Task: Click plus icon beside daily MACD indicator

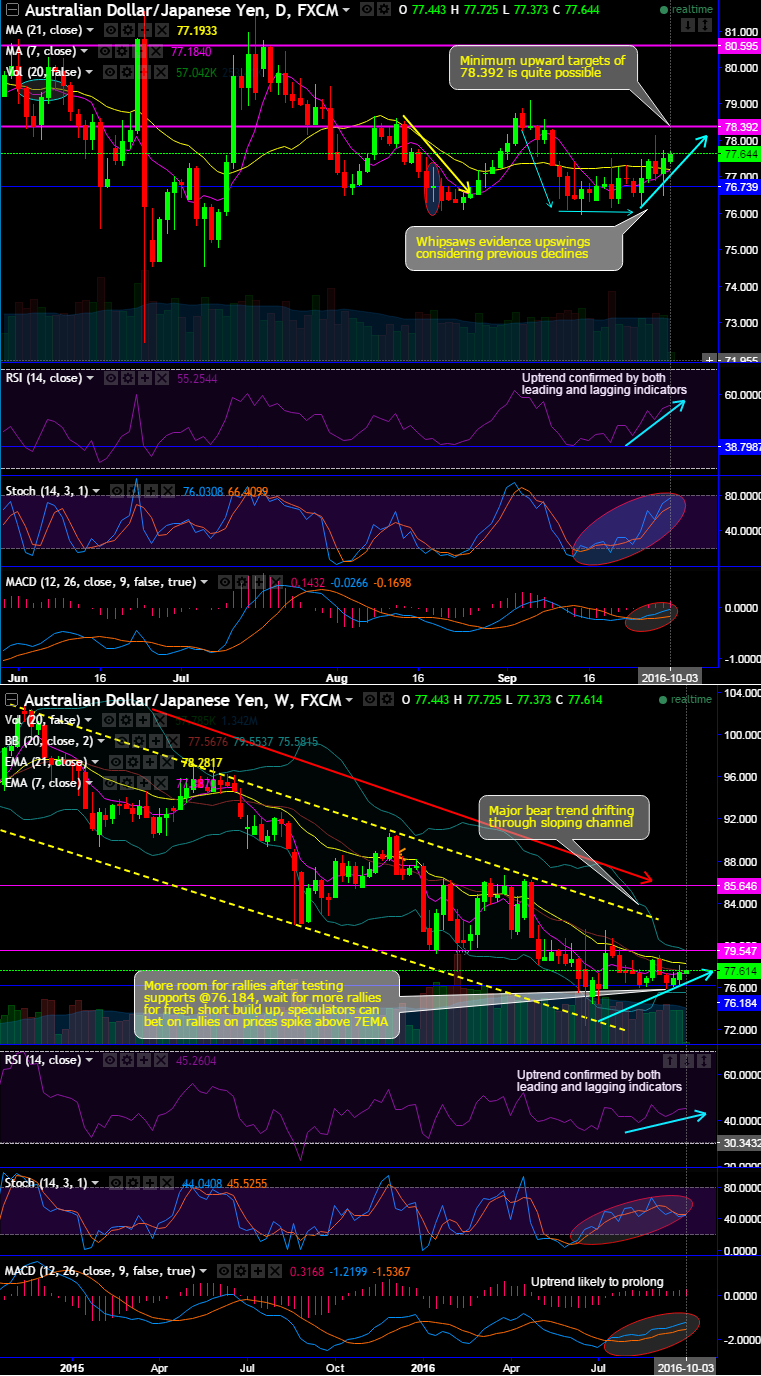Action: (x=259, y=582)
